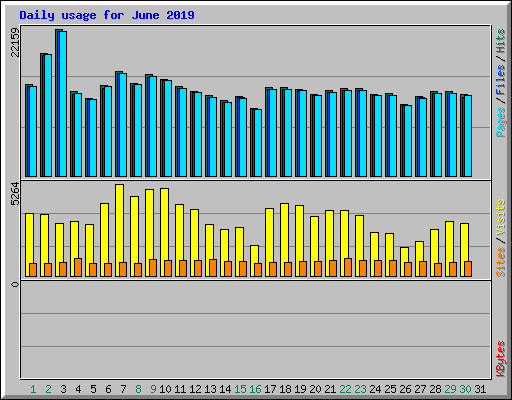This screenshot has height=400, width=512.
Task: Click the 5264 axis value
Action: point(15,194)
